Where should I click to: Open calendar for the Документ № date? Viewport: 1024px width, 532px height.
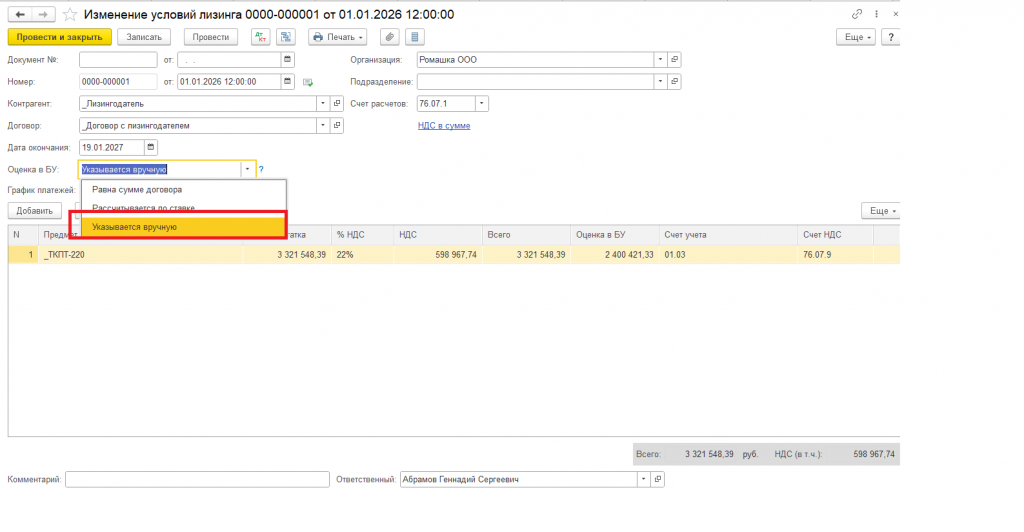(x=287, y=59)
